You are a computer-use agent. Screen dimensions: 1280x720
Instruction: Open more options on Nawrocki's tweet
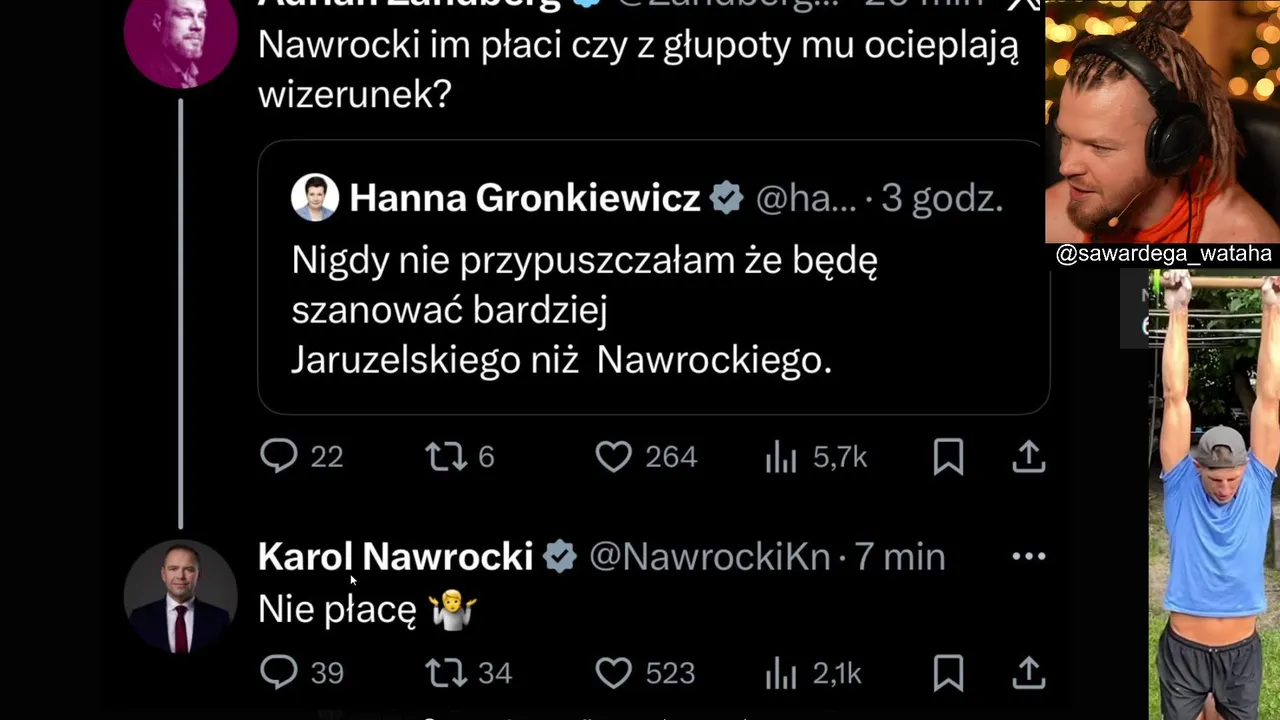[x=1028, y=556]
